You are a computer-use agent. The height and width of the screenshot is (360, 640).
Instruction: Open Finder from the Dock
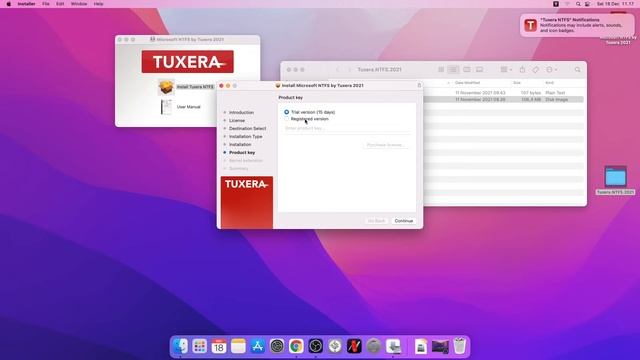(x=180, y=346)
